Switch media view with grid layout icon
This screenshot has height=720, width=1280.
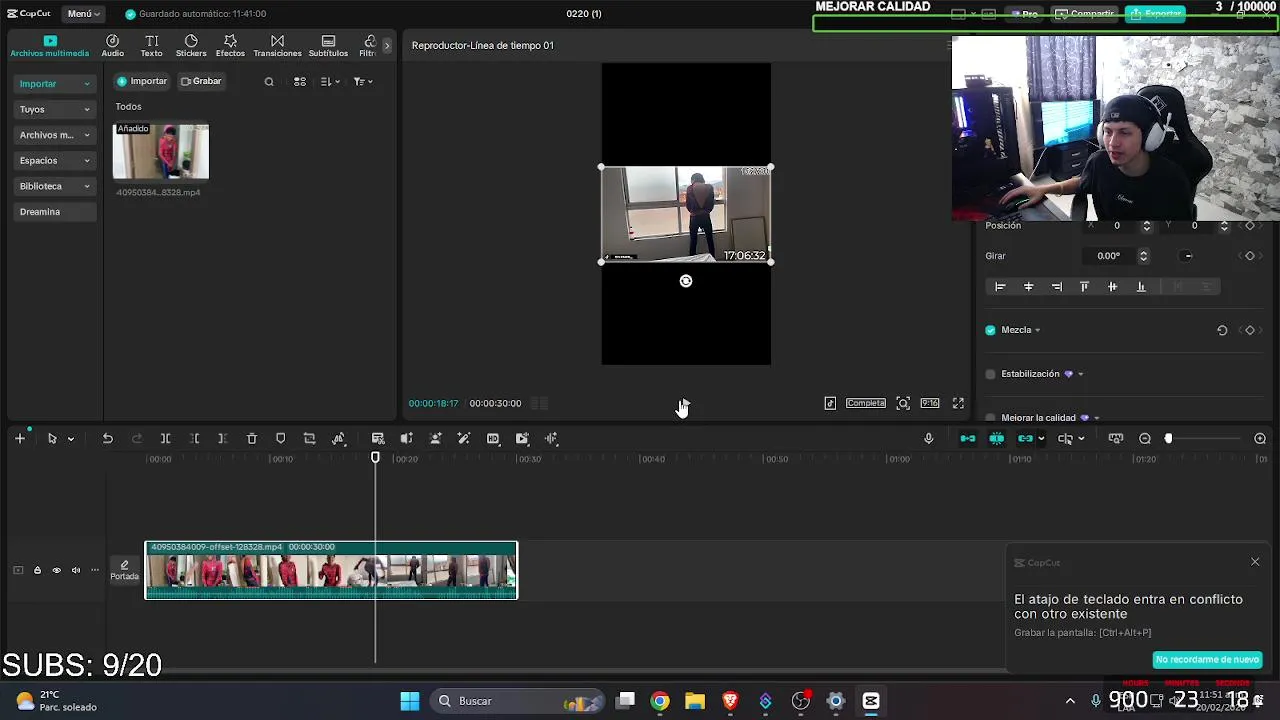[300, 82]
